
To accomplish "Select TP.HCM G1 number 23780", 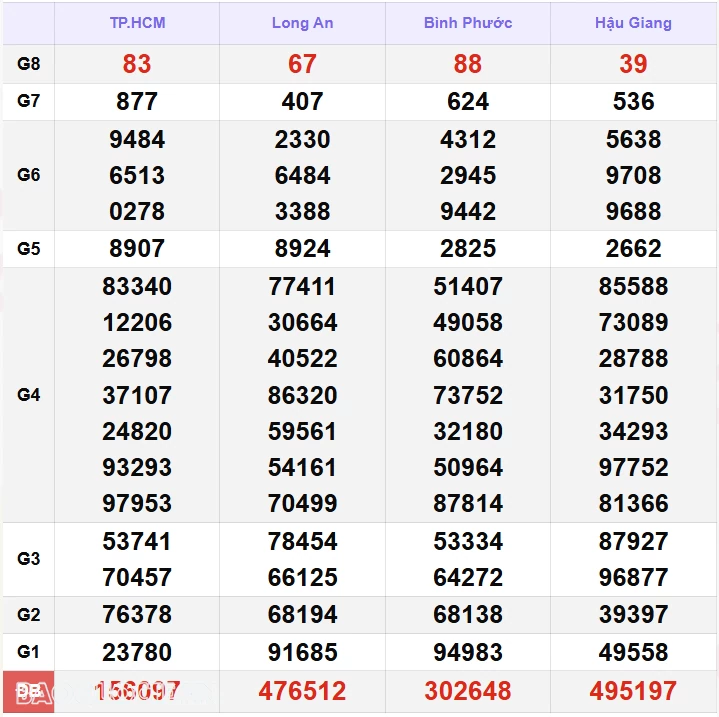I will point(137,652).
